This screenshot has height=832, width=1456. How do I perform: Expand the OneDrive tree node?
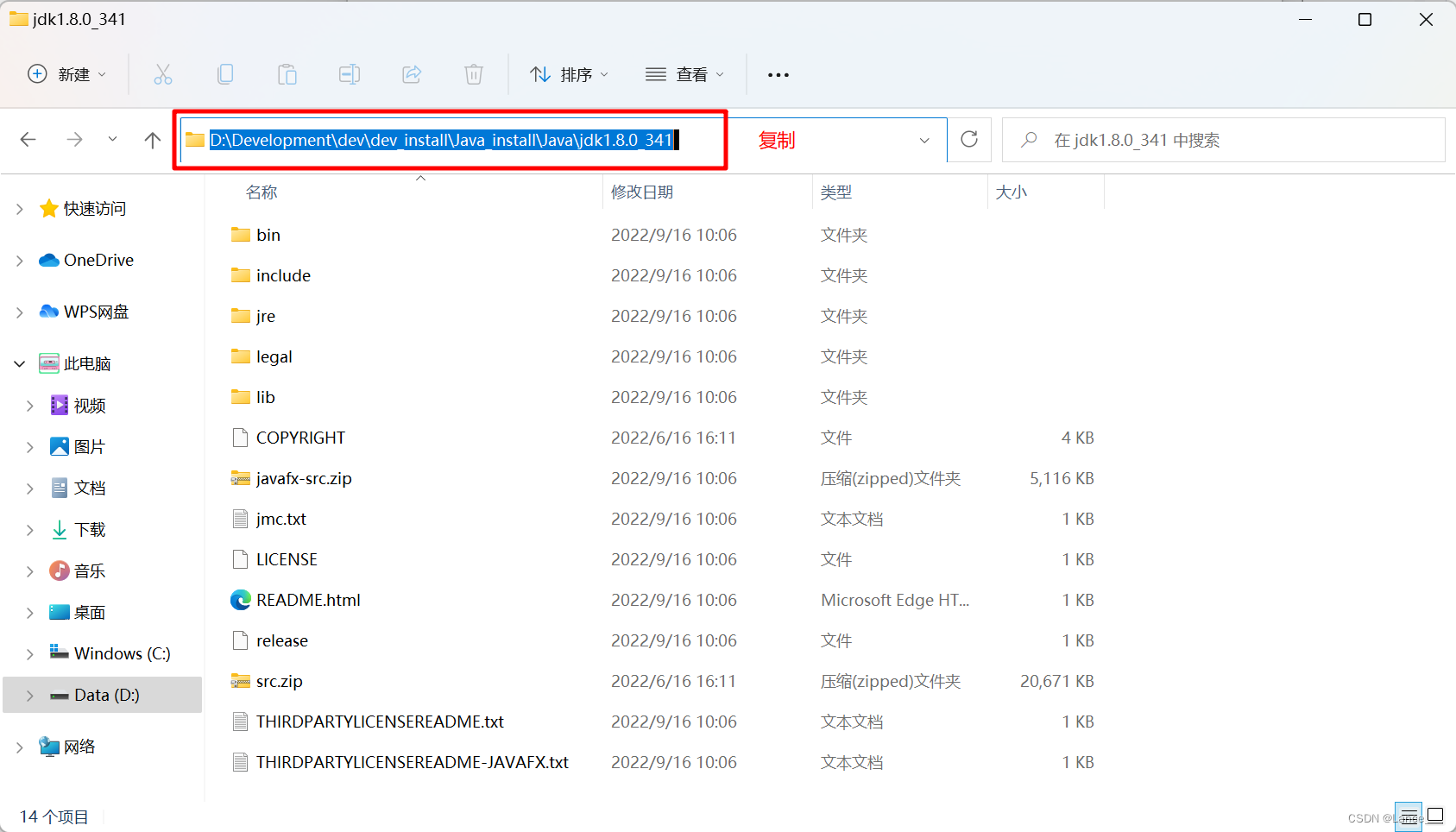tap(19, 261)
